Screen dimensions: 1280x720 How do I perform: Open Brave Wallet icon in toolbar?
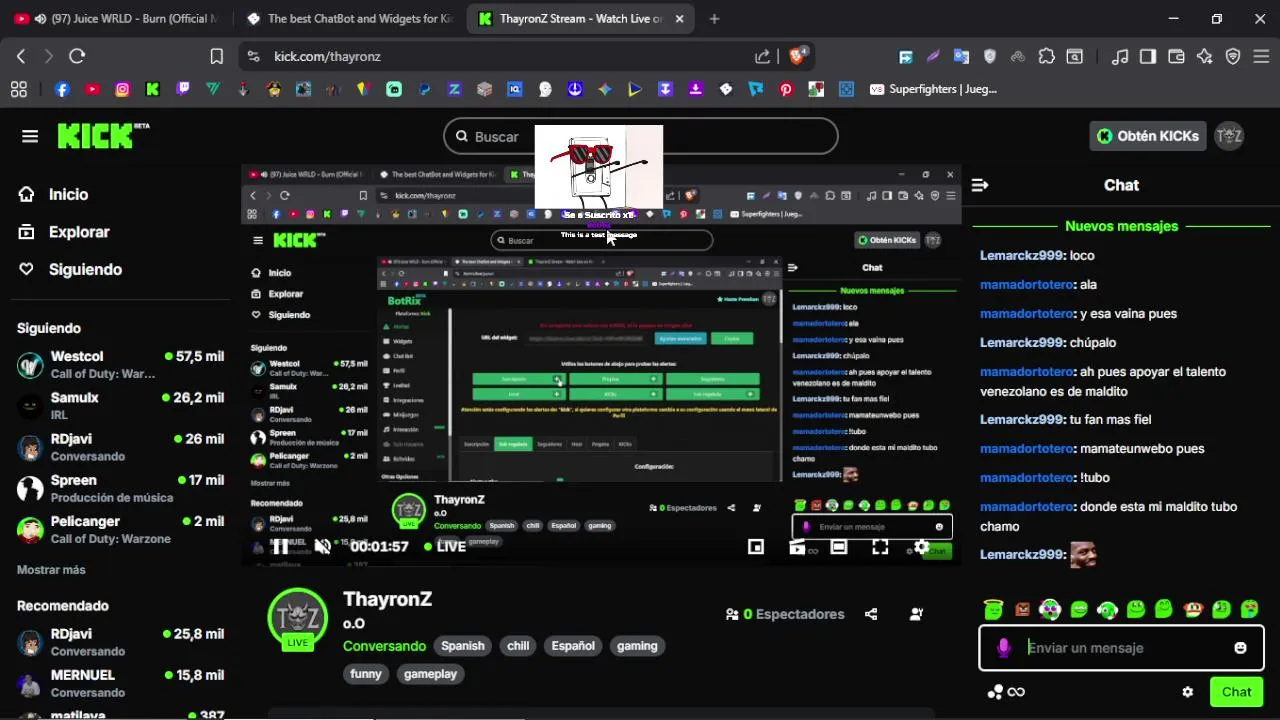[x=1176, y=57]
